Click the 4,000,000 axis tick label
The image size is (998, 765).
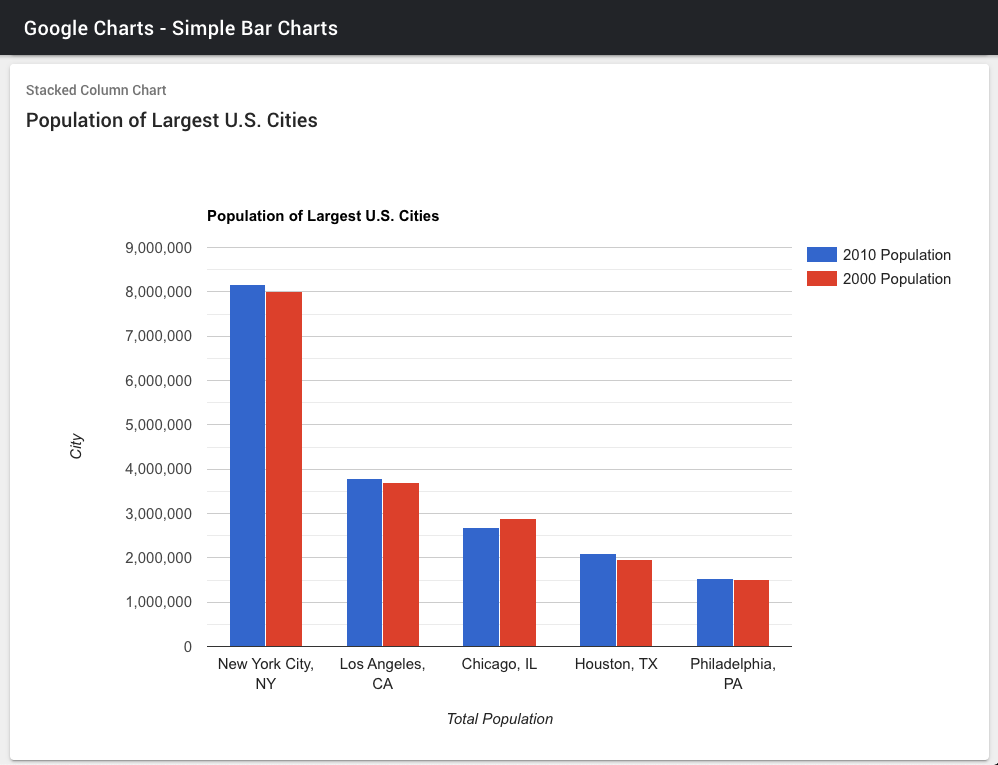click(158, 469)
